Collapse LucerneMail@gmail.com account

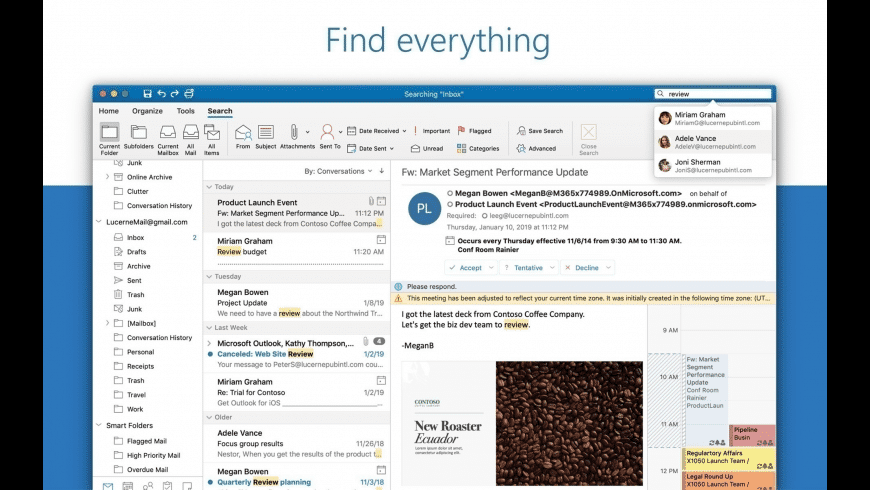pyautogui.click(x=99, y=222)
